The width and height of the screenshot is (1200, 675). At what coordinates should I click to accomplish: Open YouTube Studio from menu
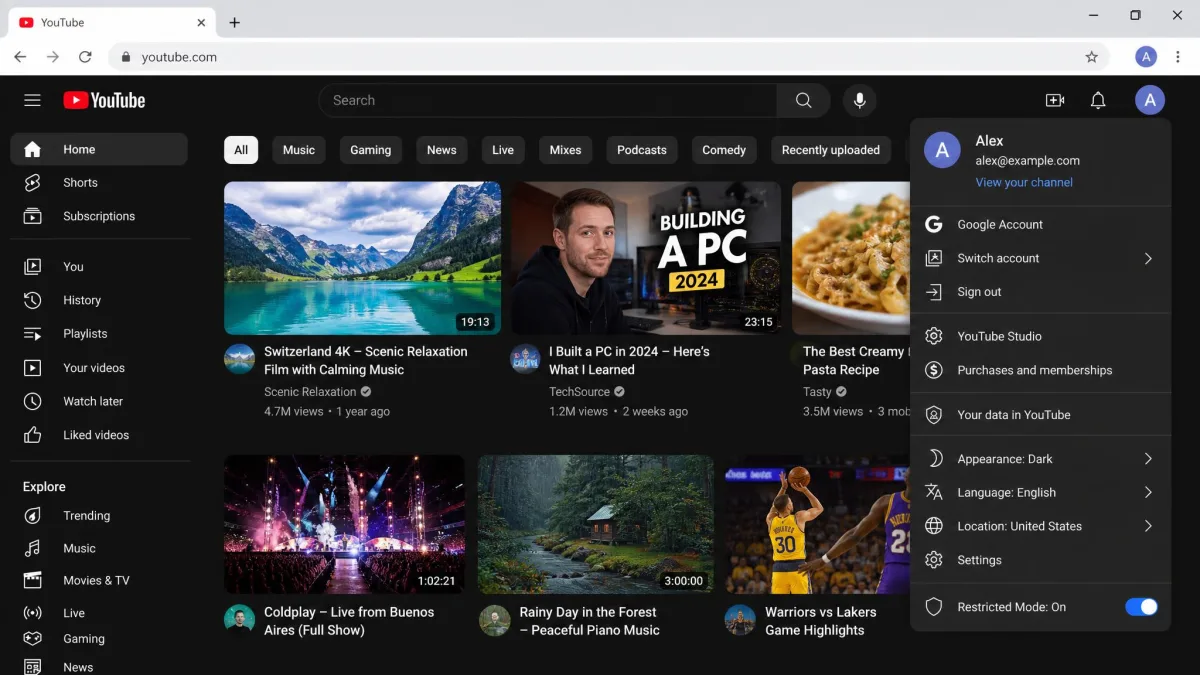(x=1040, y=336)
